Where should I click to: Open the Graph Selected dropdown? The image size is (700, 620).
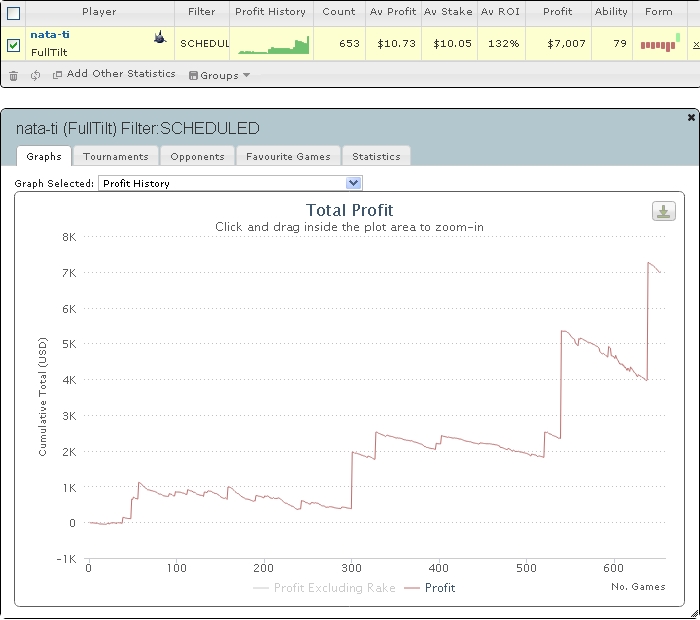tap(230, 183)
